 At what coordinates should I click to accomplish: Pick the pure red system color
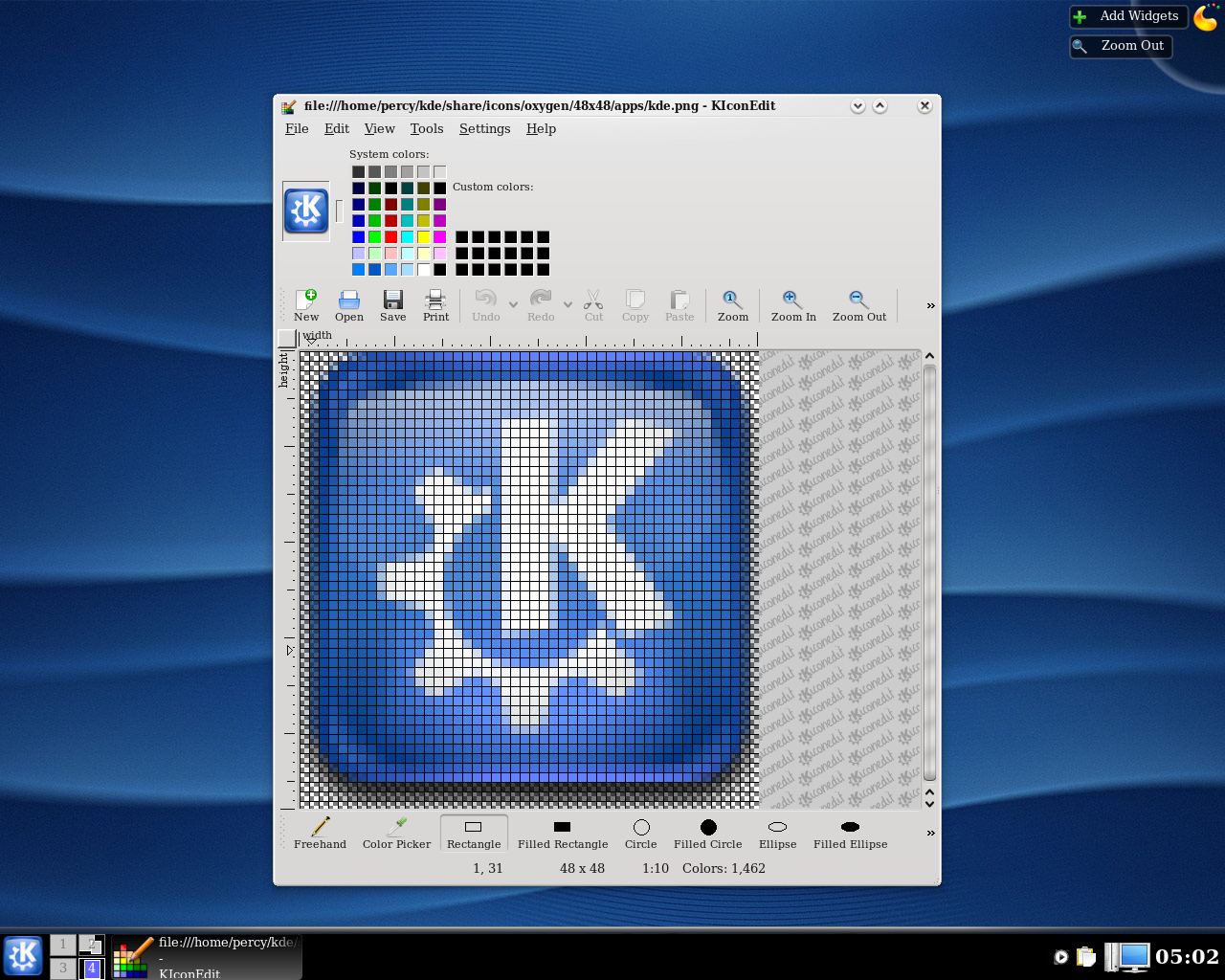pos(390,237)
